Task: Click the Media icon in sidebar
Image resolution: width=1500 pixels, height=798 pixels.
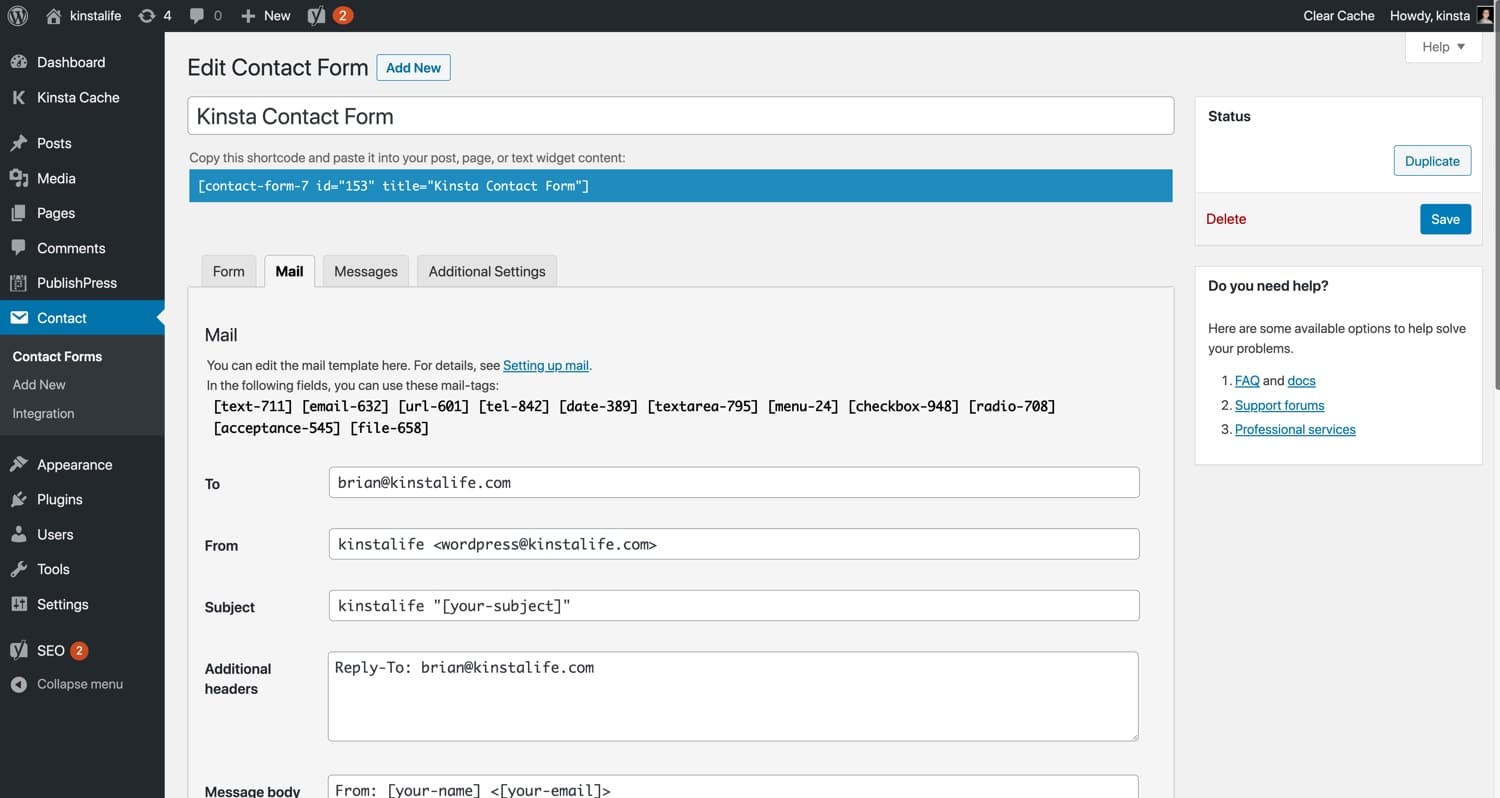Action: coord(18,178)
